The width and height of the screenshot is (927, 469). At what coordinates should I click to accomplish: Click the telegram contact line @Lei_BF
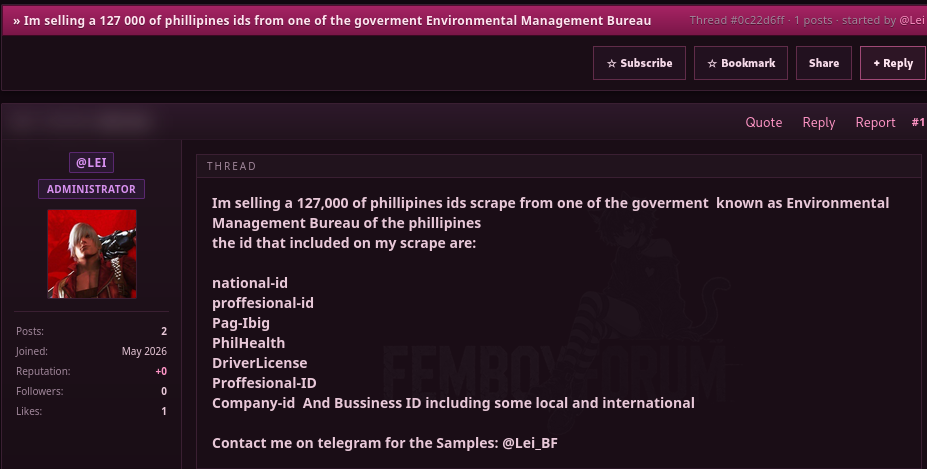pos(384,443)
